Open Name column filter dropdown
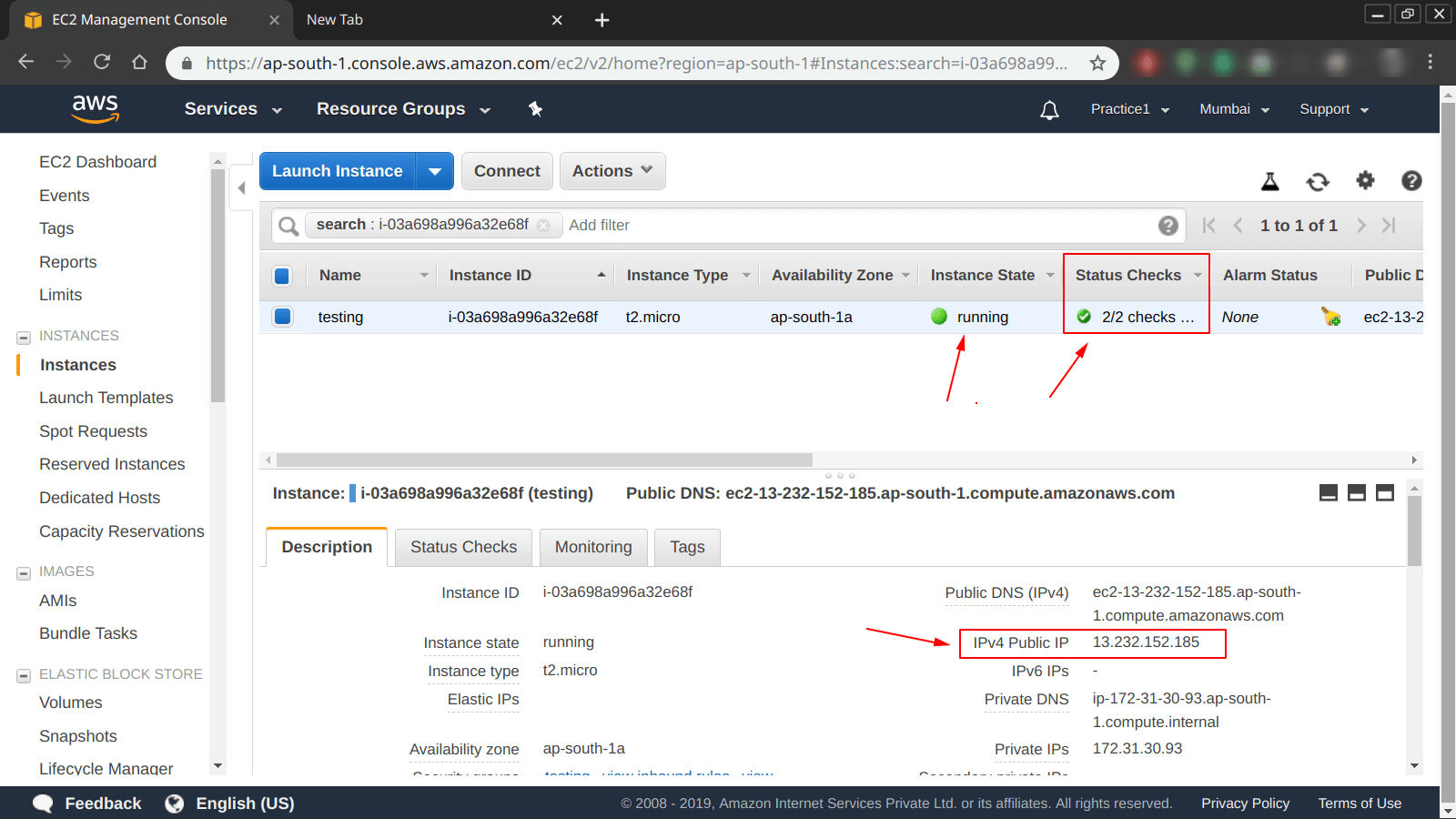1456x819 pixels. pos(424,276)
